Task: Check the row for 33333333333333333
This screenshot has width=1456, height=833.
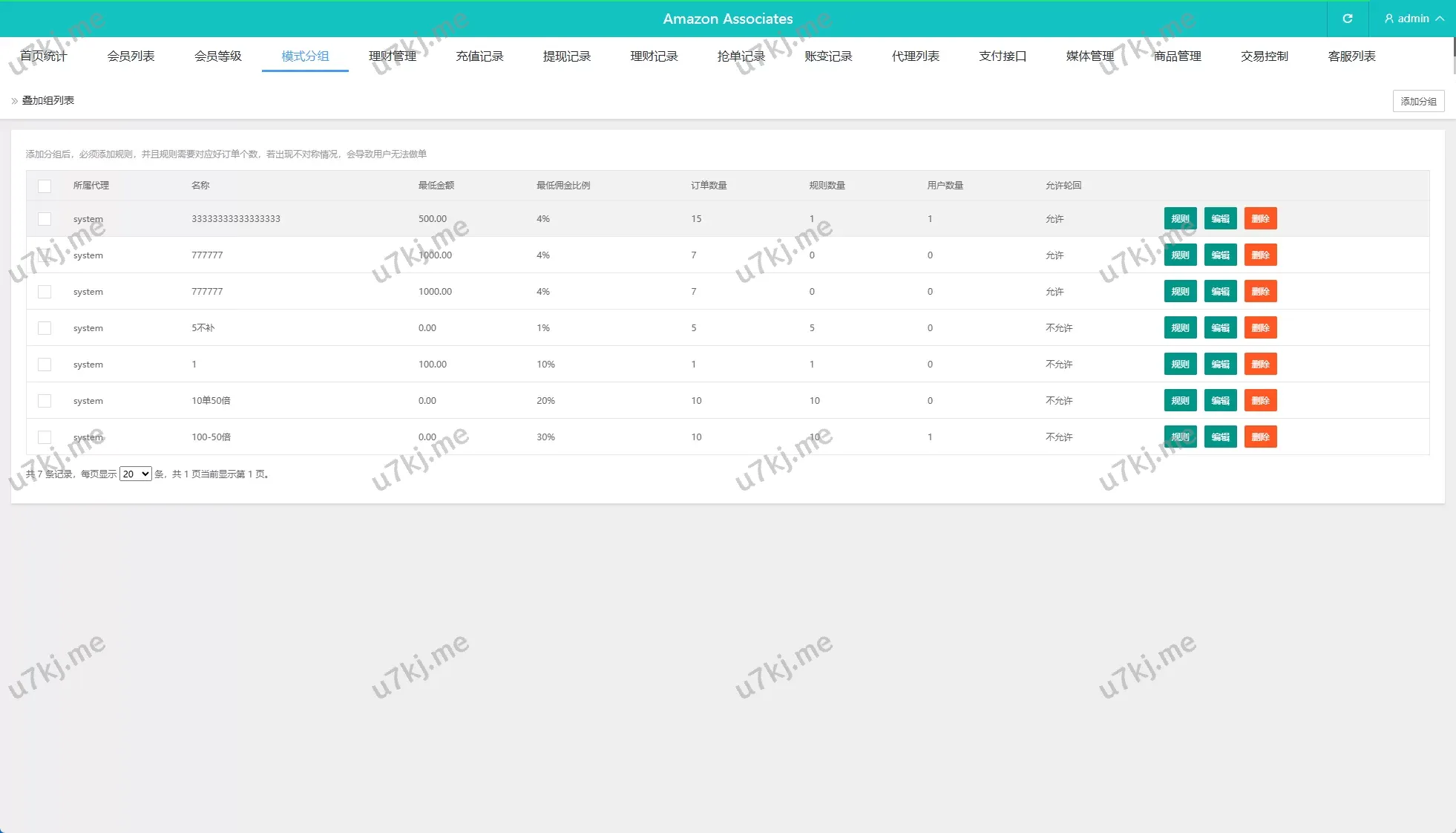Action: (45, 219)
